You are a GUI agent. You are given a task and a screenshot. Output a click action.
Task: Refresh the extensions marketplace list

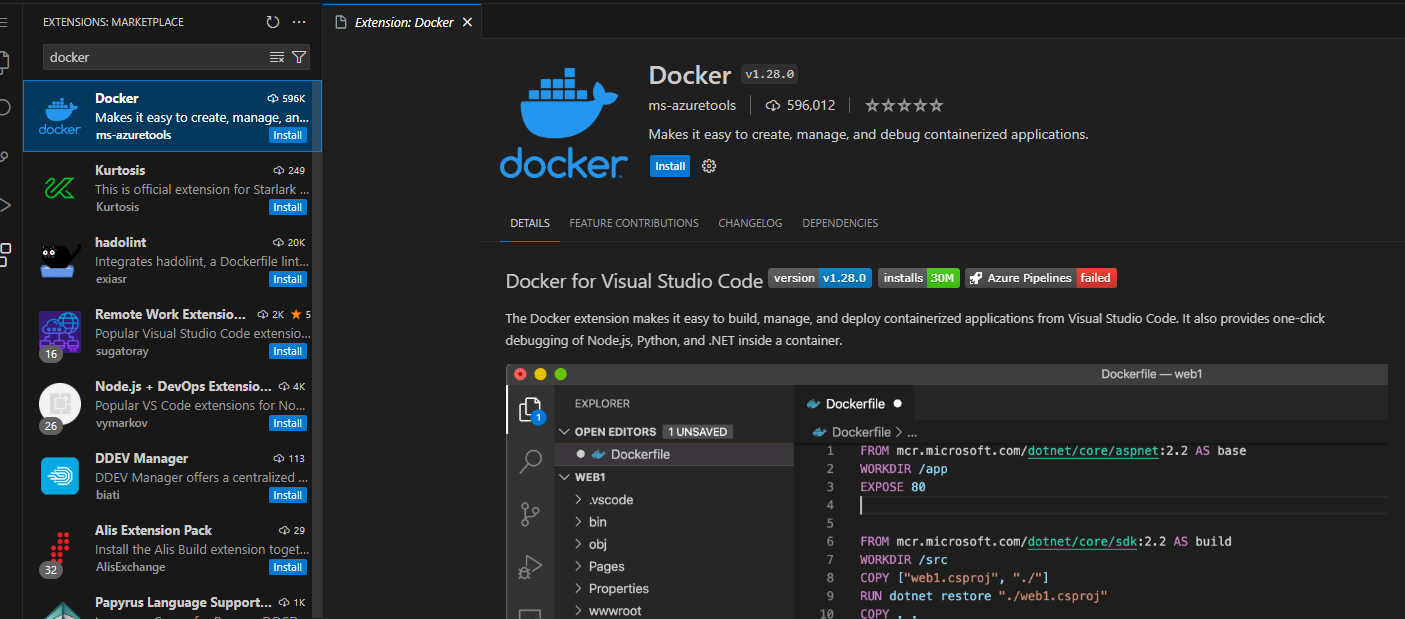(x=273, y=22)
